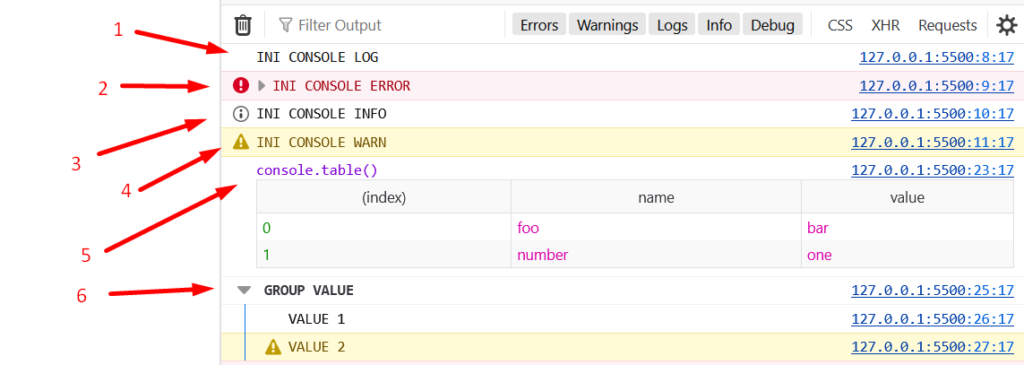Collapse the GROUP VALUE group
The width and height of the screenshot is (1024, 365).
pyautogui.click(x=244, y=291)
